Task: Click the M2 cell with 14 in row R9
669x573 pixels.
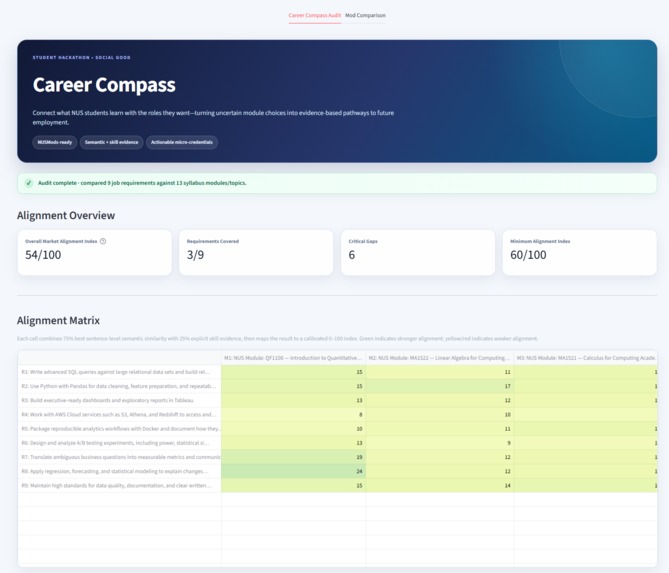Action: 439,485
